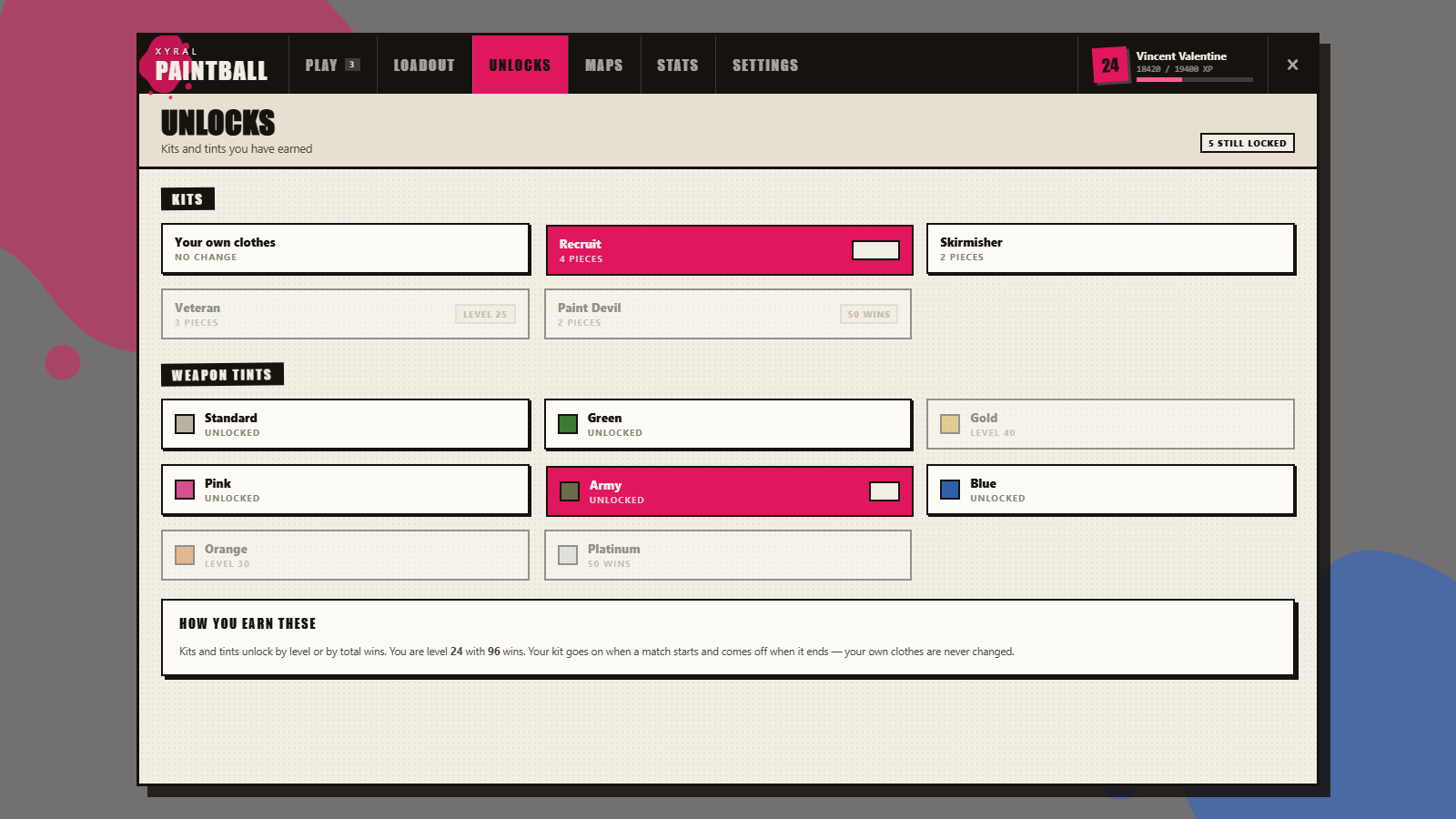
Task: Click the Platinum 50 Wins requirement text
Action: pos(609,564)
